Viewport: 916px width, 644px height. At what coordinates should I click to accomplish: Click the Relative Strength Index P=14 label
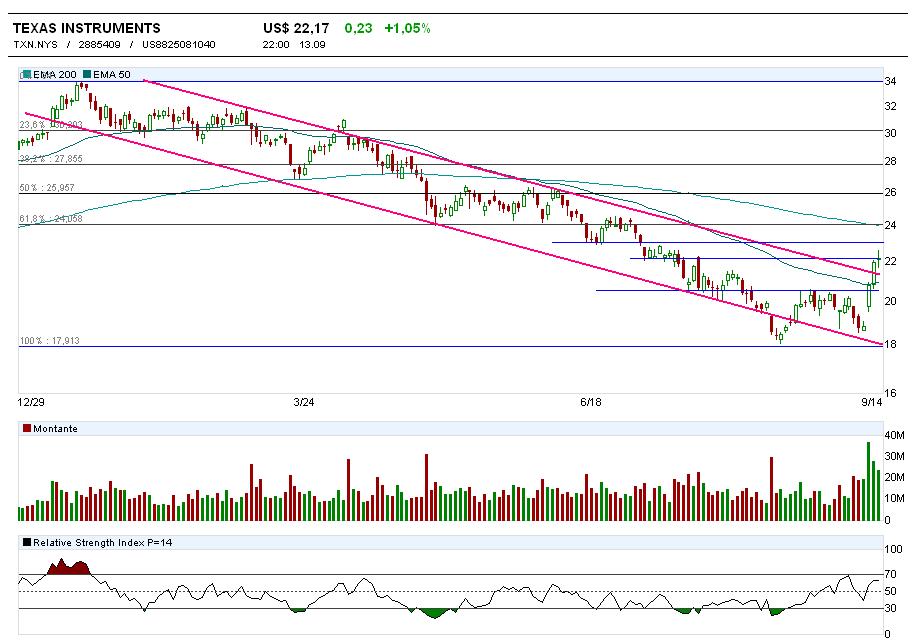point(103,542)
